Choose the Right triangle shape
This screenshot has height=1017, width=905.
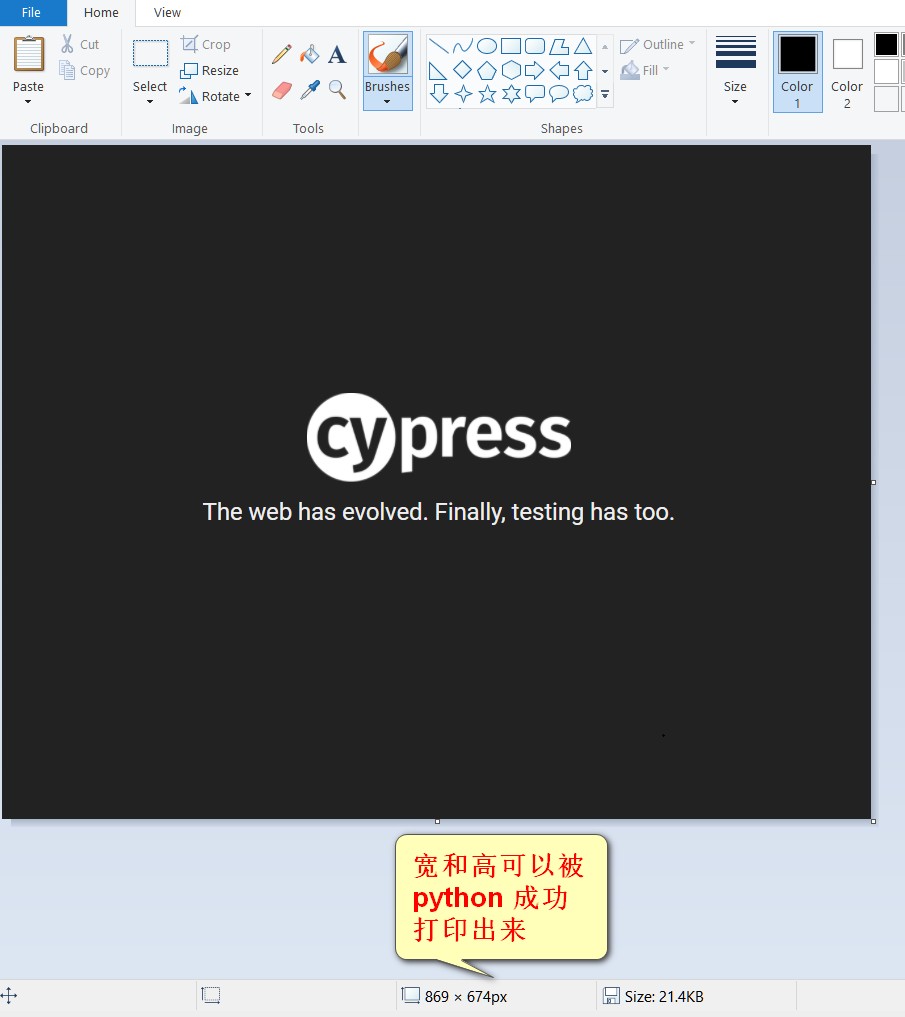tap(439, 70)
